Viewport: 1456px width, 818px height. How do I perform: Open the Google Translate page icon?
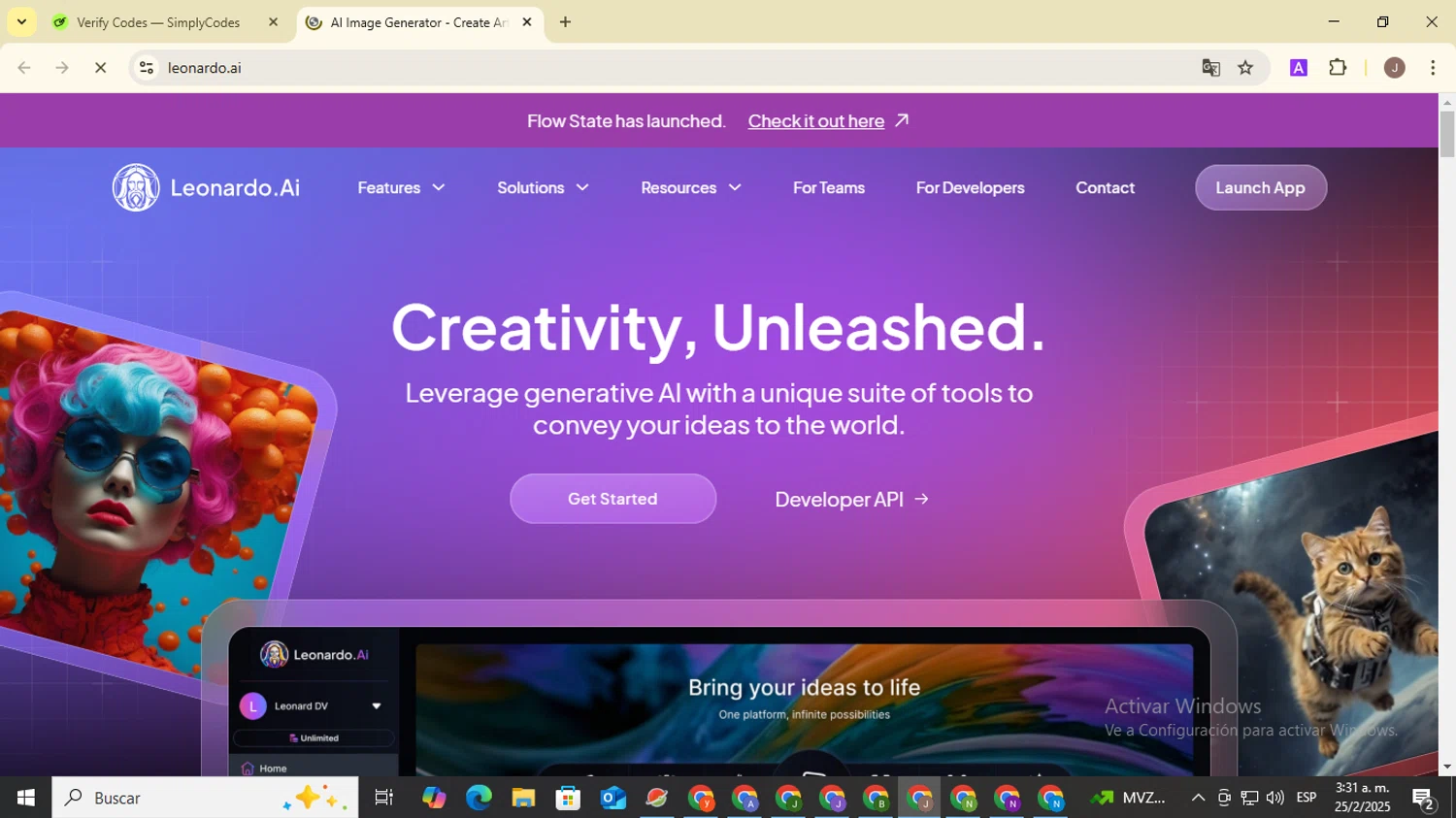[1210, 68]
